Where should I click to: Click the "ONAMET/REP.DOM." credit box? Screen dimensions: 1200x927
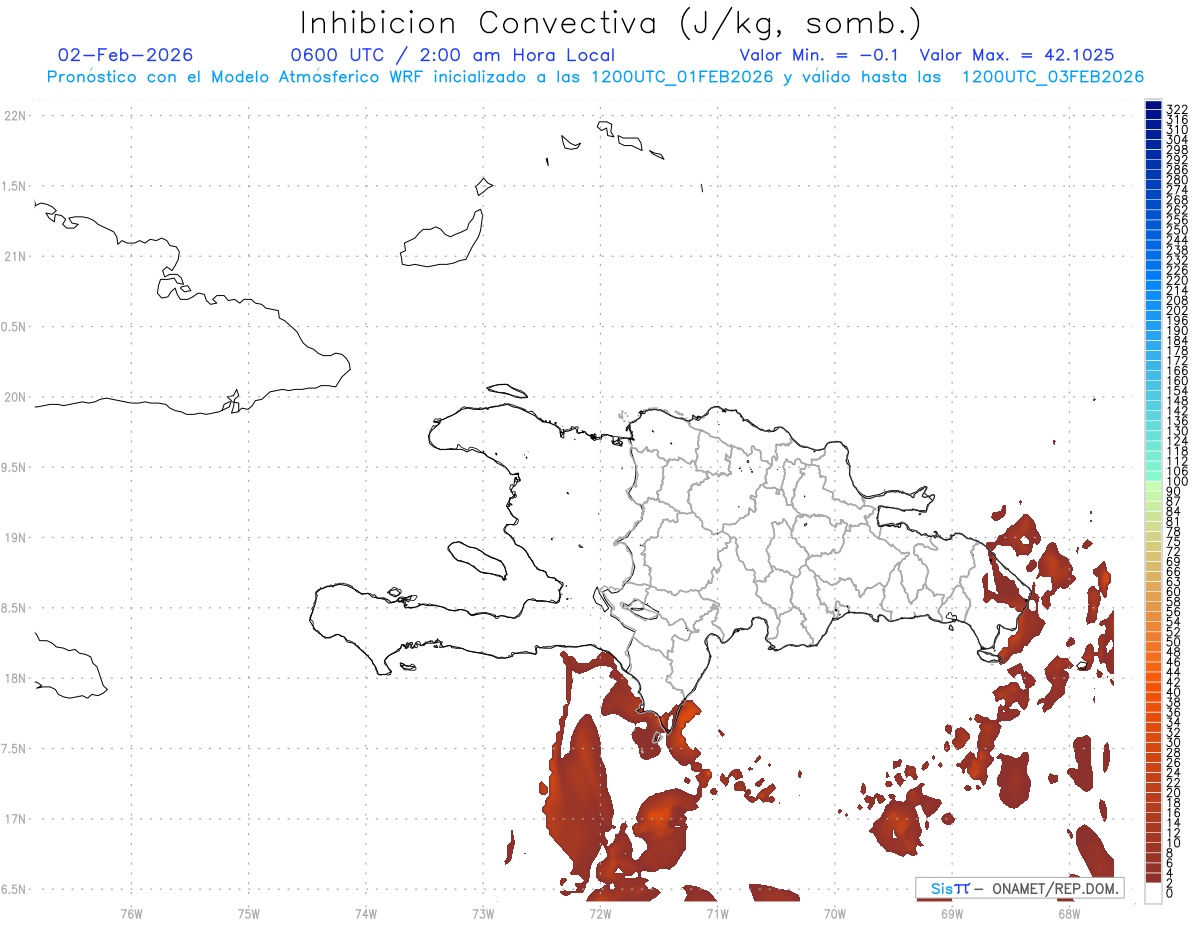[1019, 888]
